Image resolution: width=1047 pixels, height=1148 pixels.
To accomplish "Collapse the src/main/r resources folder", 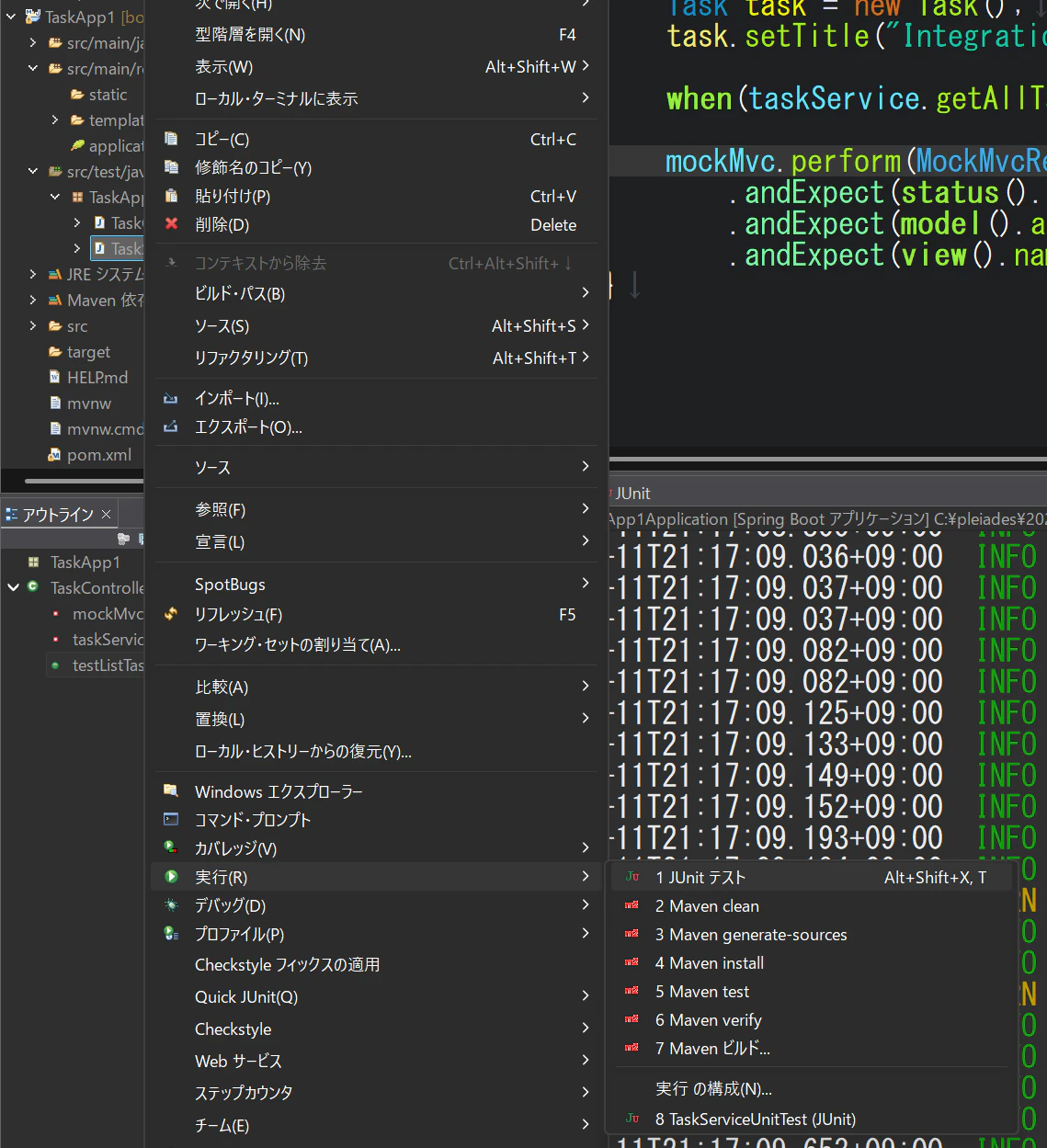I will pyautogui.click(x=33, y=69).
